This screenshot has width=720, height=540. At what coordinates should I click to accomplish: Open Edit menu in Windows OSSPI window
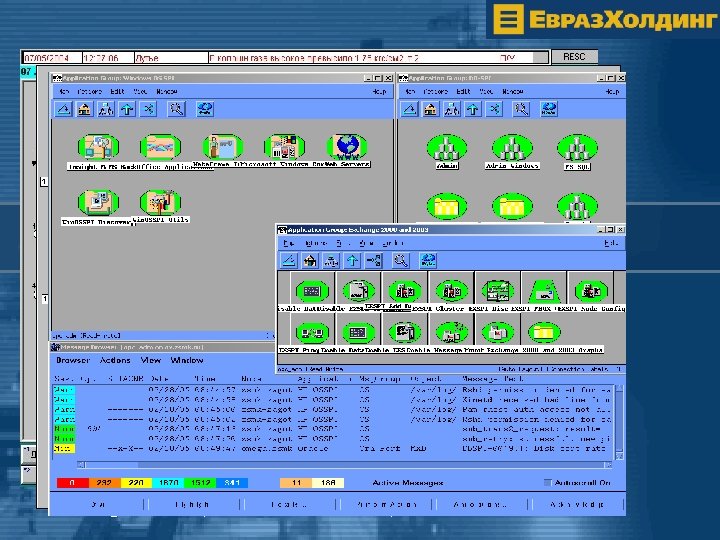click(x=118, y=91)
